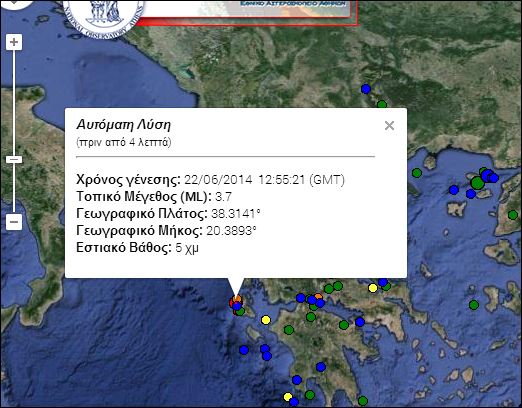Close the Αυτόματη Λύση info popup

[x=389, y=126]
